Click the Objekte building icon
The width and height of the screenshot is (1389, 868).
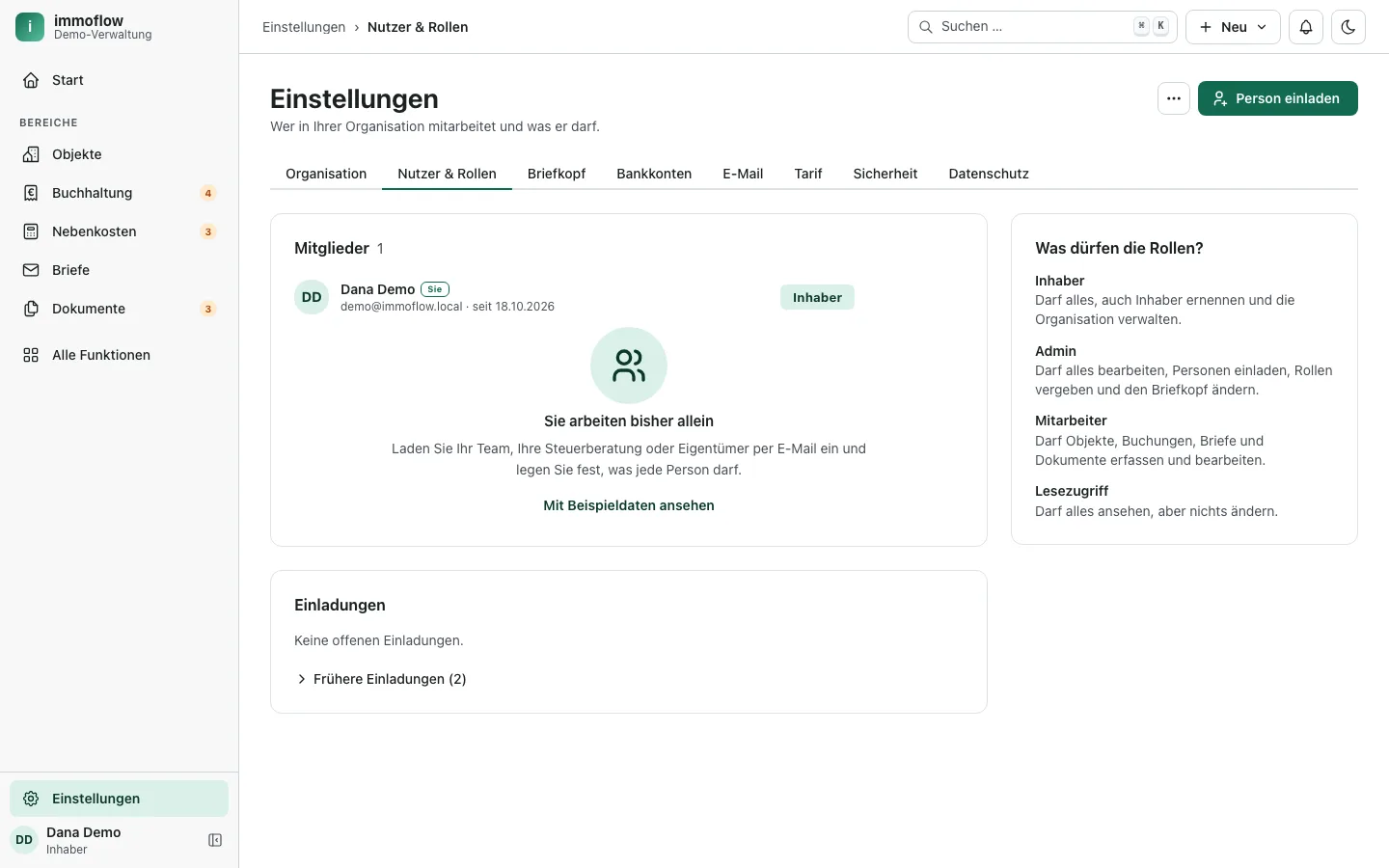coord(31,154)
